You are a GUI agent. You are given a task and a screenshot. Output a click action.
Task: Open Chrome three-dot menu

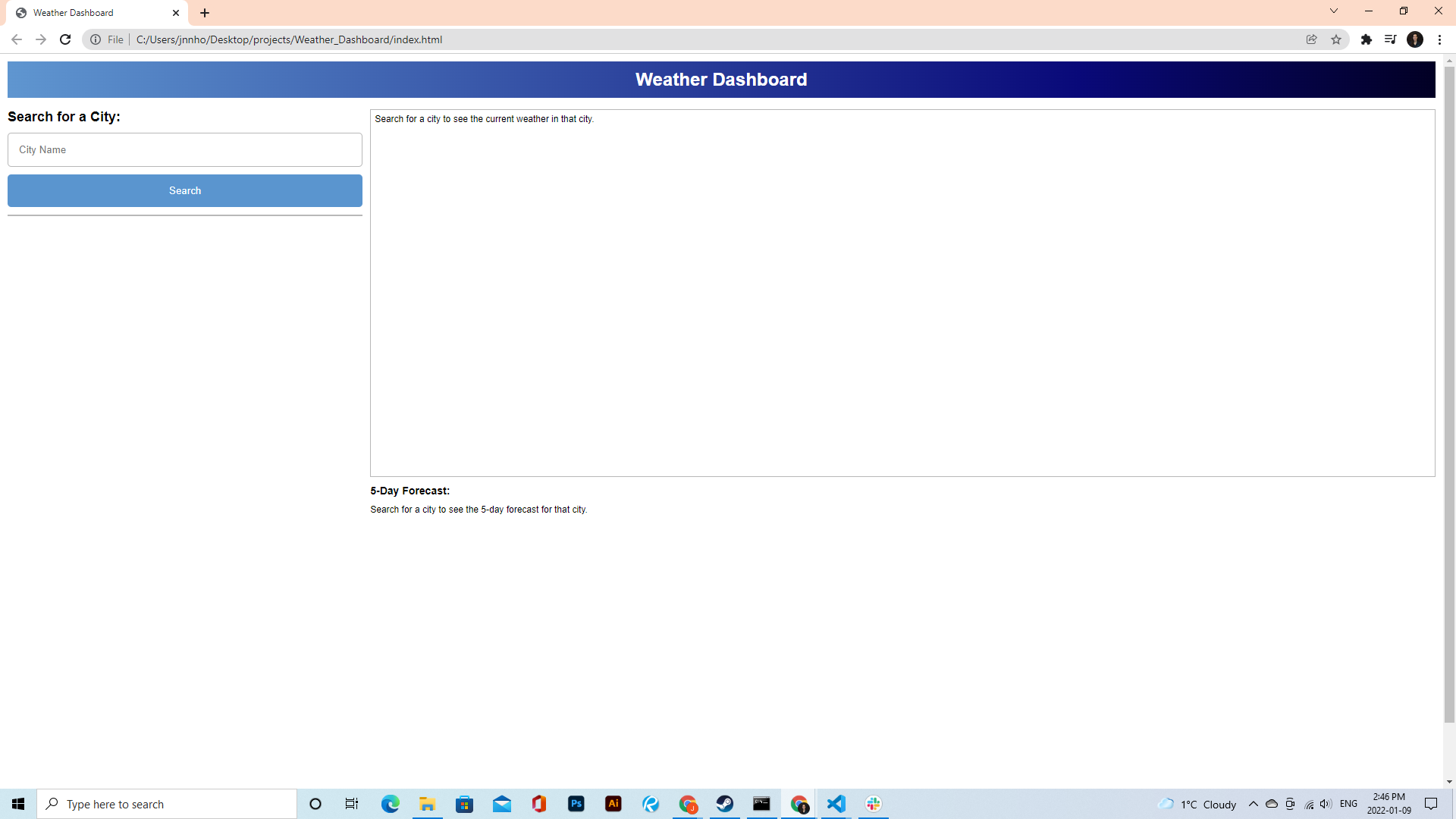click(x=1439, y=39)
